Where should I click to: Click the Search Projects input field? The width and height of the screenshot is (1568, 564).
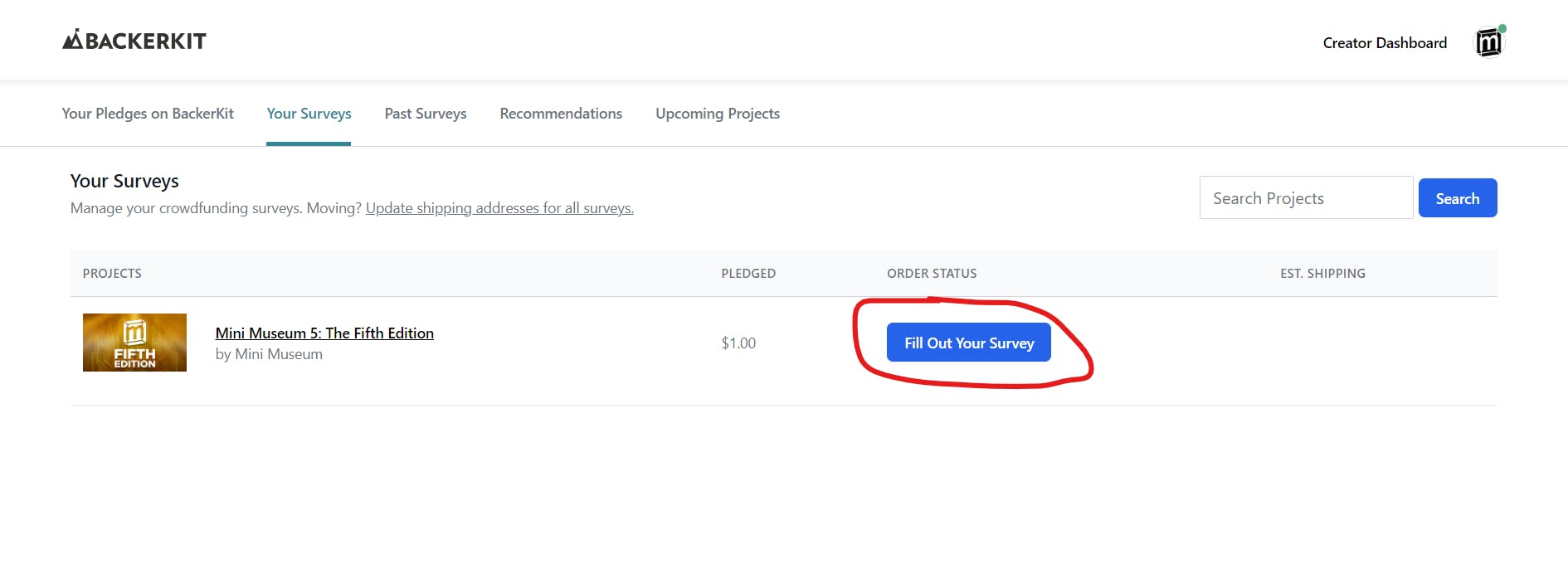(x=1305, y=198)
